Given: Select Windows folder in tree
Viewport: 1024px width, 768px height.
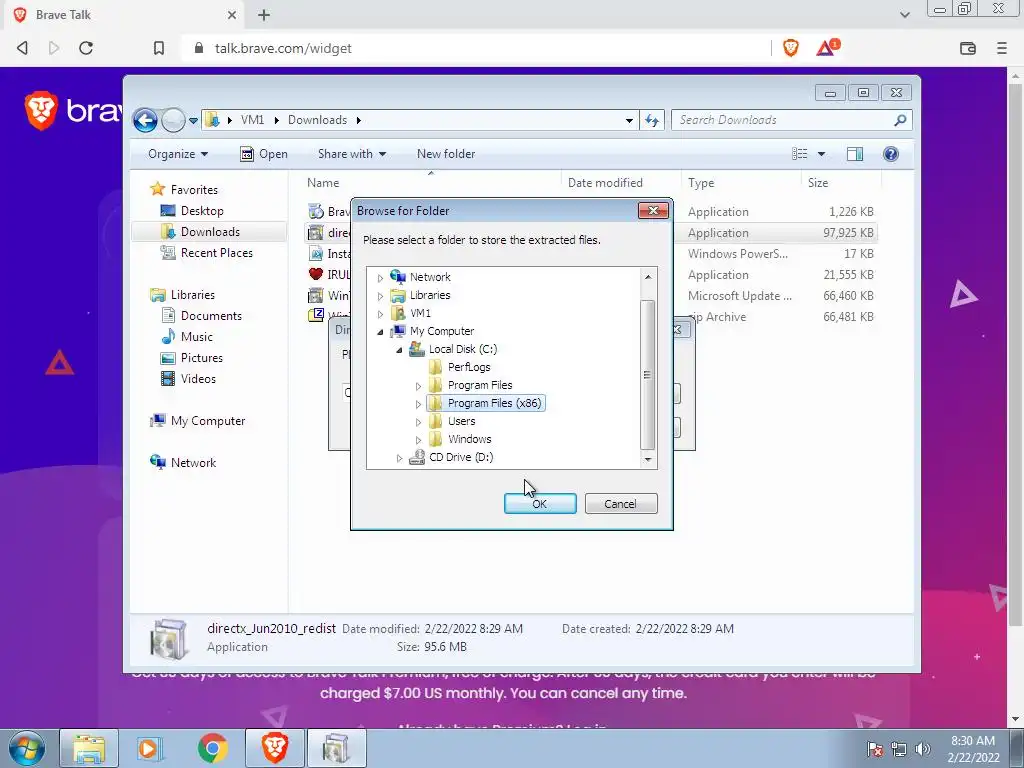Looking at the screenshot, I should [470, 439].
